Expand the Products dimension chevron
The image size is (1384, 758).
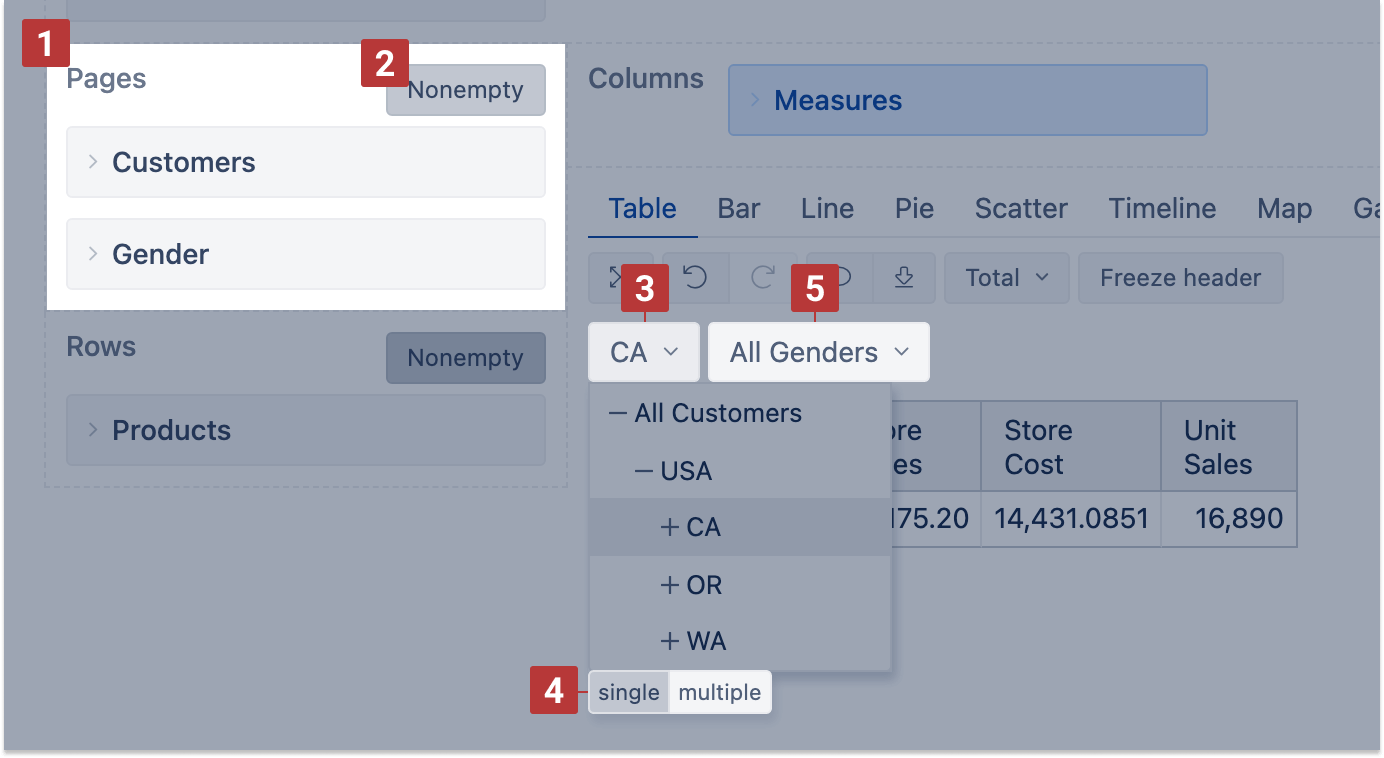(93, 430)
